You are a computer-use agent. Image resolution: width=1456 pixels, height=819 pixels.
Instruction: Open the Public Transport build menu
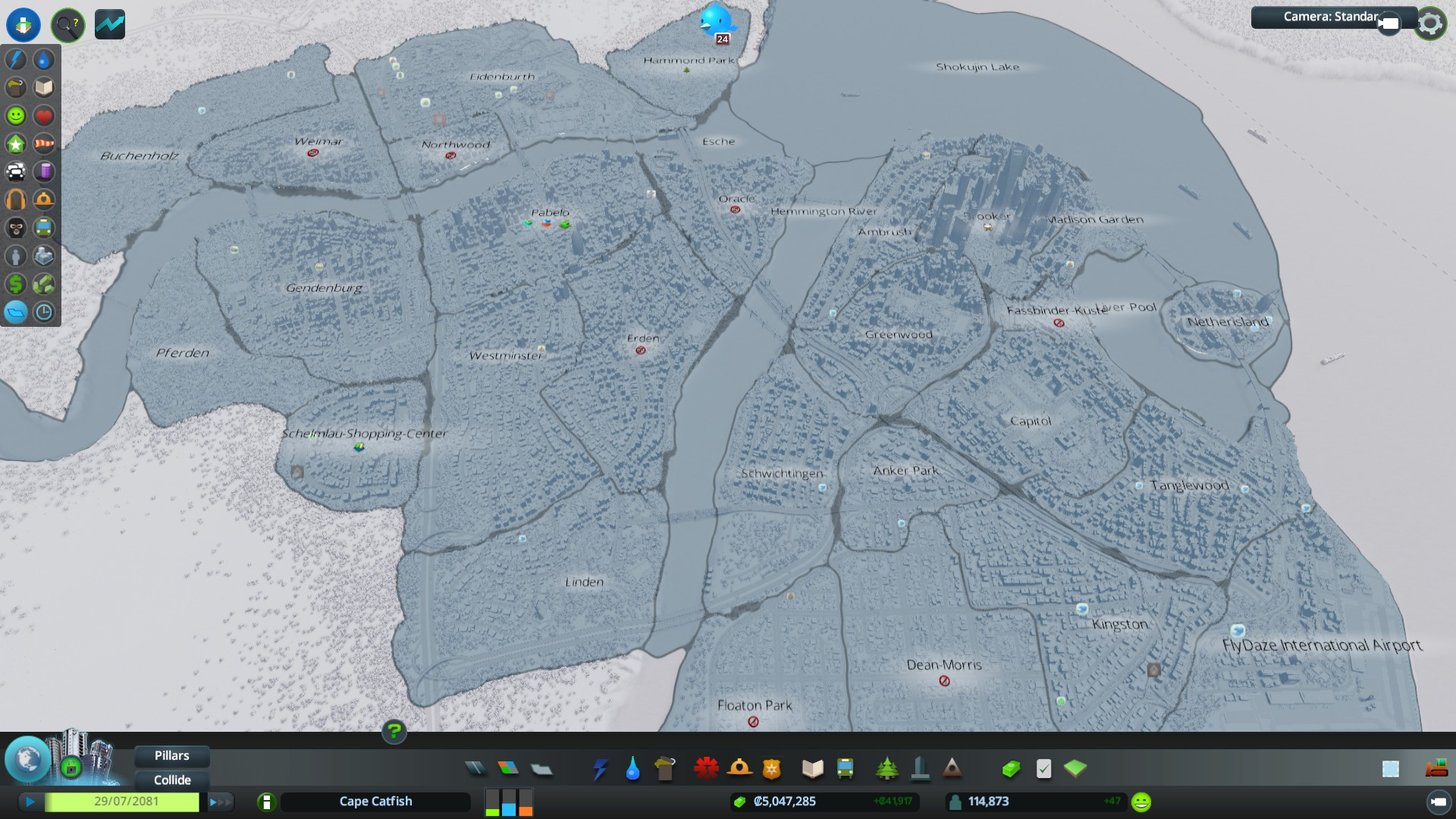tap(845, 768)
